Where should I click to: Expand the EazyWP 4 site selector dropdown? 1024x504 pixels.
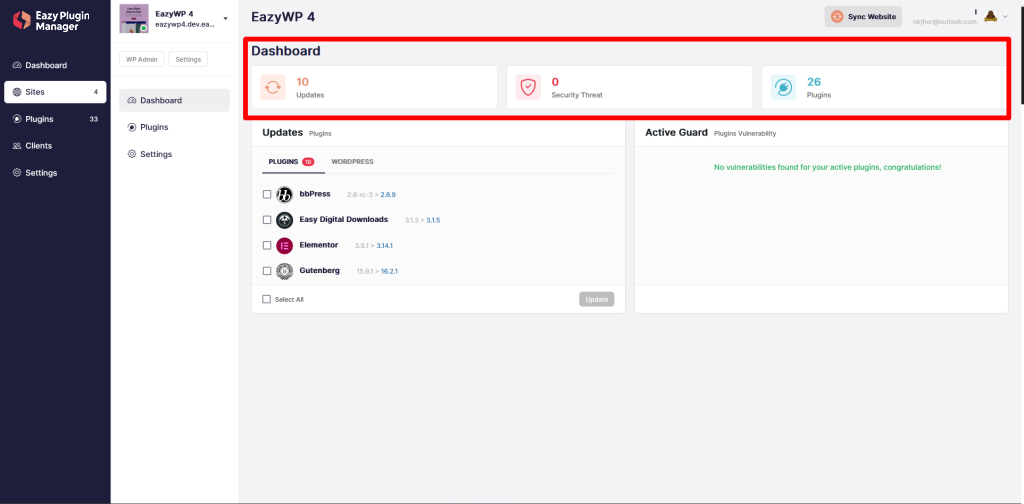(x=225, y=18)
